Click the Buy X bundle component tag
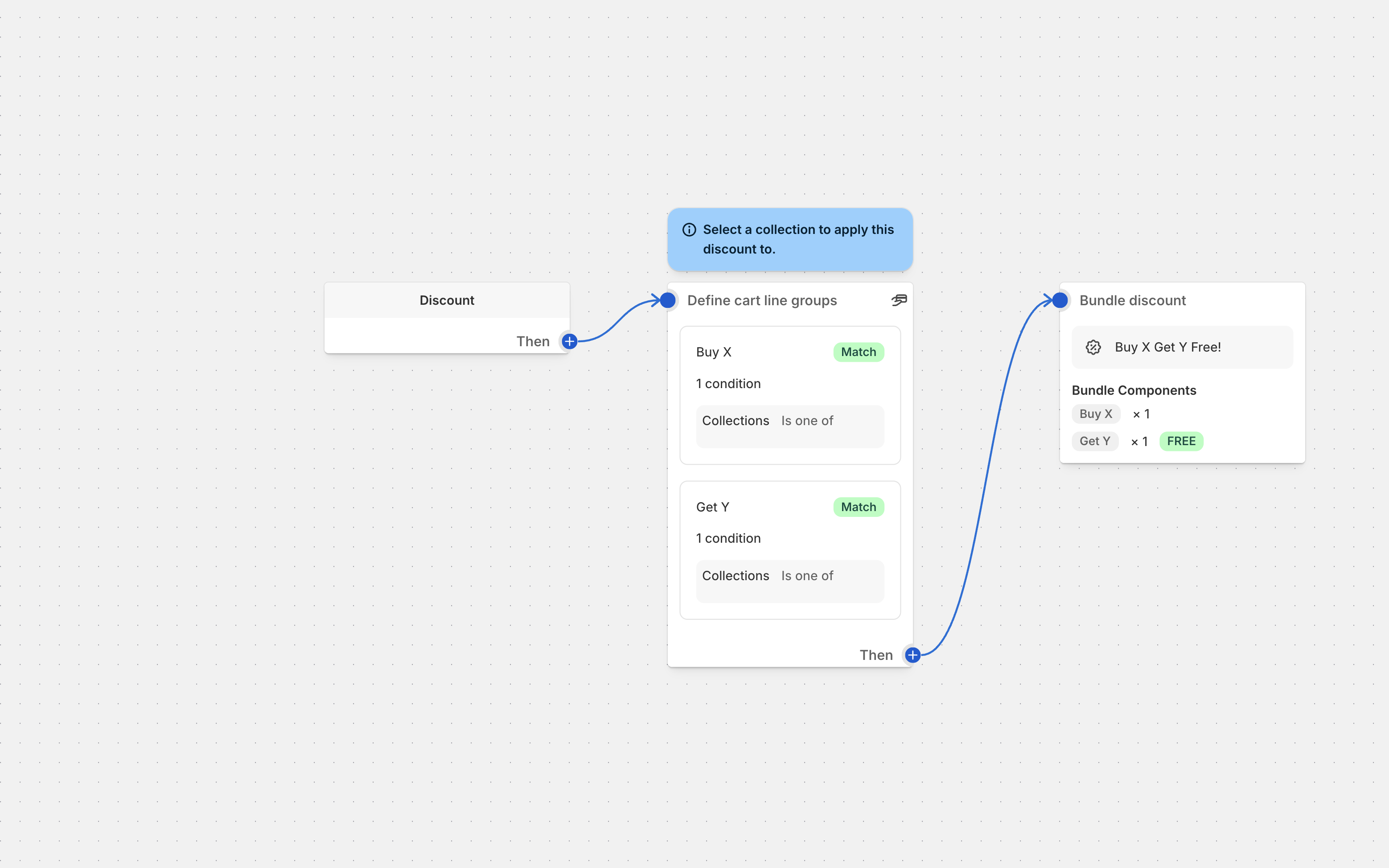The width and height of the screenshot is (1389, 868). (1096, 414)
